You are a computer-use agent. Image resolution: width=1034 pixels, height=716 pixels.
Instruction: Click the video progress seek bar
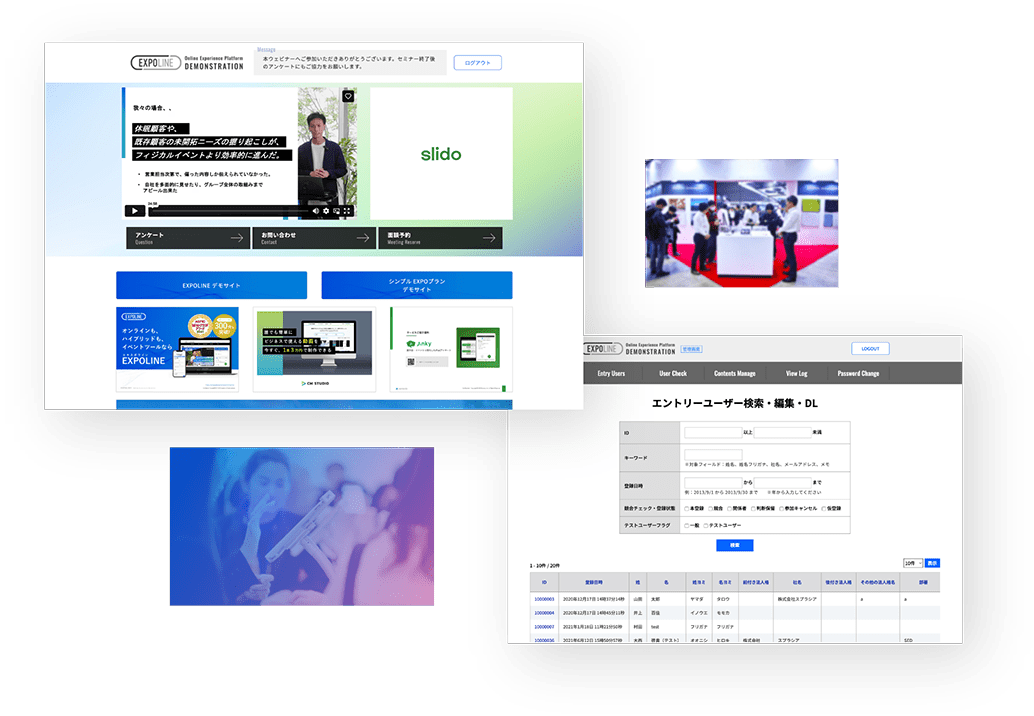pos(230,211)
